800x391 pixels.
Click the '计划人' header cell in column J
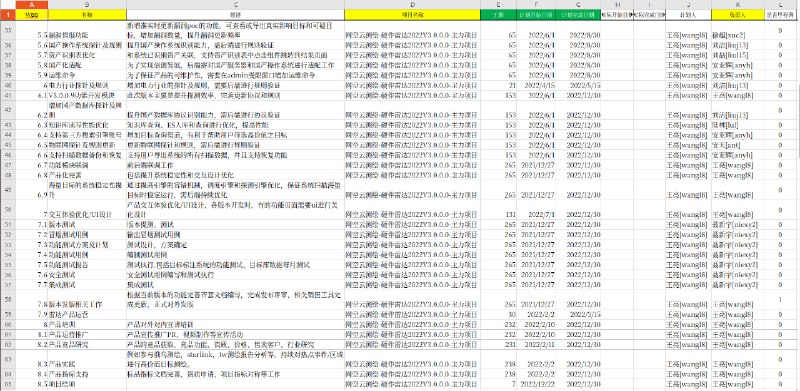[689, 15]
